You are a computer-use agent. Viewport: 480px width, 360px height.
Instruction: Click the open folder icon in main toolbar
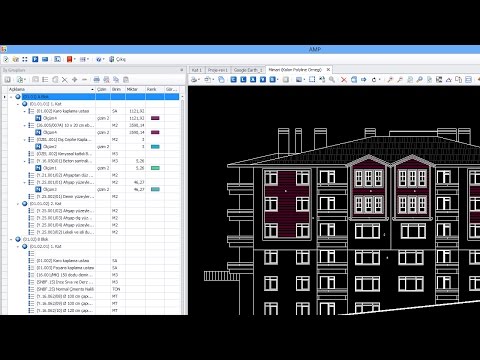[x=15, y=59]
